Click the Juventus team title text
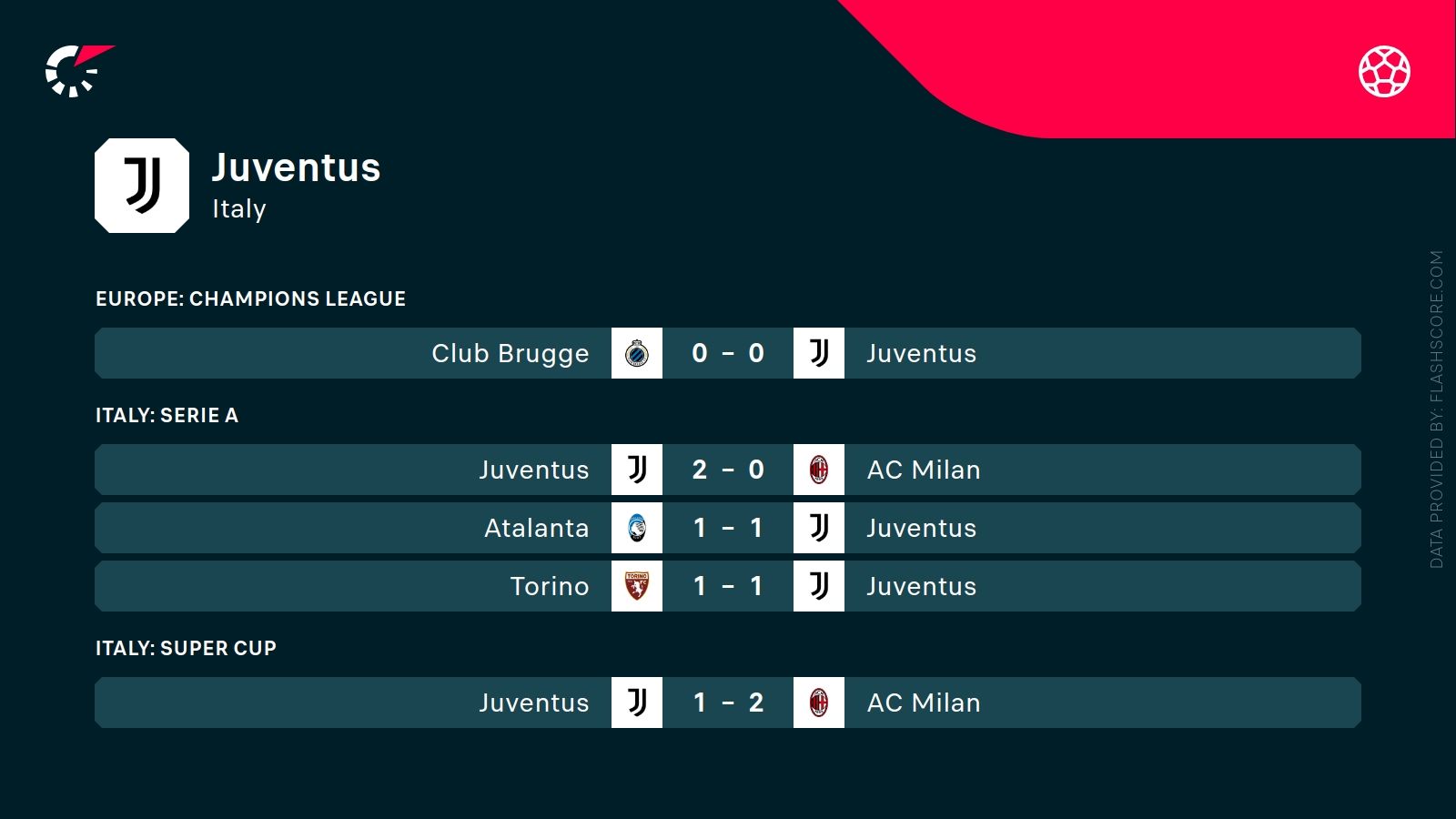The width and height of the screenshot is (1456, 819). coord(296,168)
